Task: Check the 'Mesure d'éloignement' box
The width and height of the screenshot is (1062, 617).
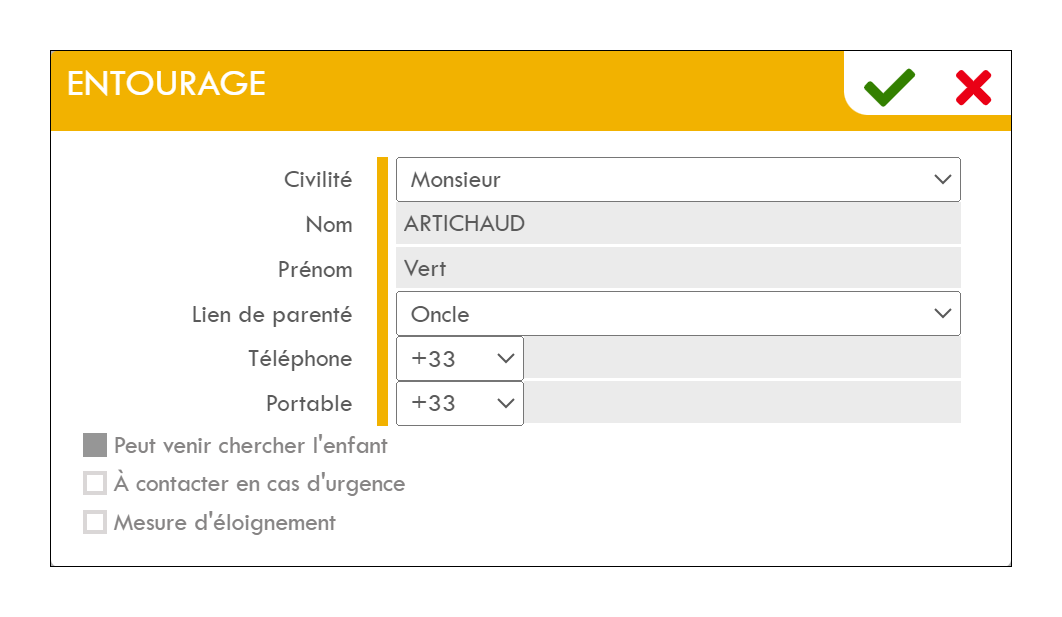Action: click(x=95, y=522)
